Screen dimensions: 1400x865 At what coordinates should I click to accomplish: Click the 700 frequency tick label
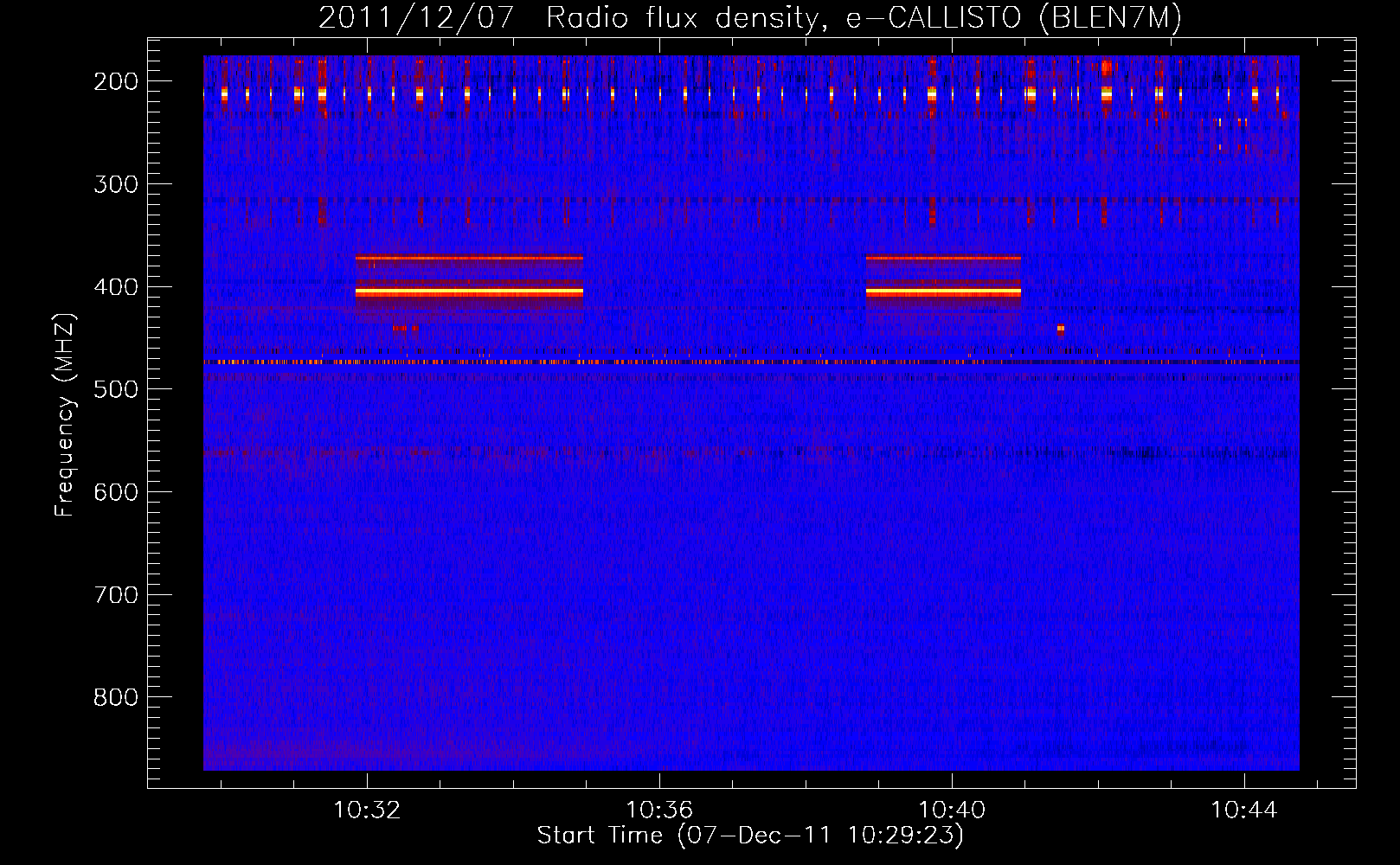coord(116,595)
